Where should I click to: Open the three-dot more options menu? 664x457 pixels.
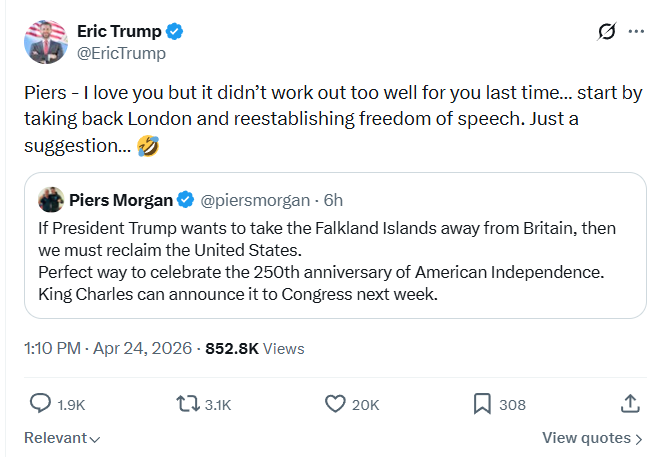coord(636,31)
